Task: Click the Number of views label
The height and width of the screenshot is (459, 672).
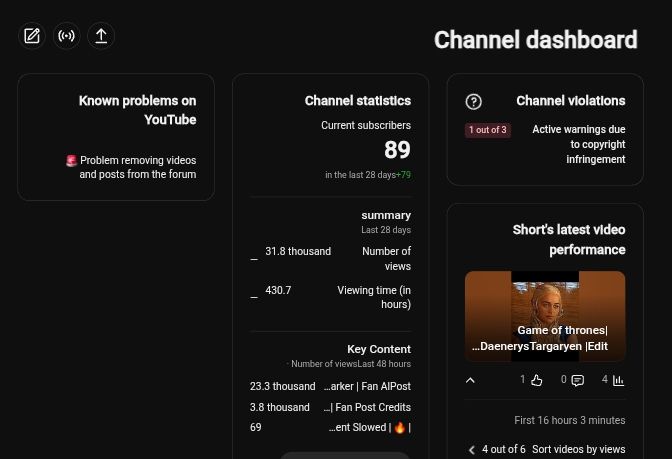Action: coord(387,258)
